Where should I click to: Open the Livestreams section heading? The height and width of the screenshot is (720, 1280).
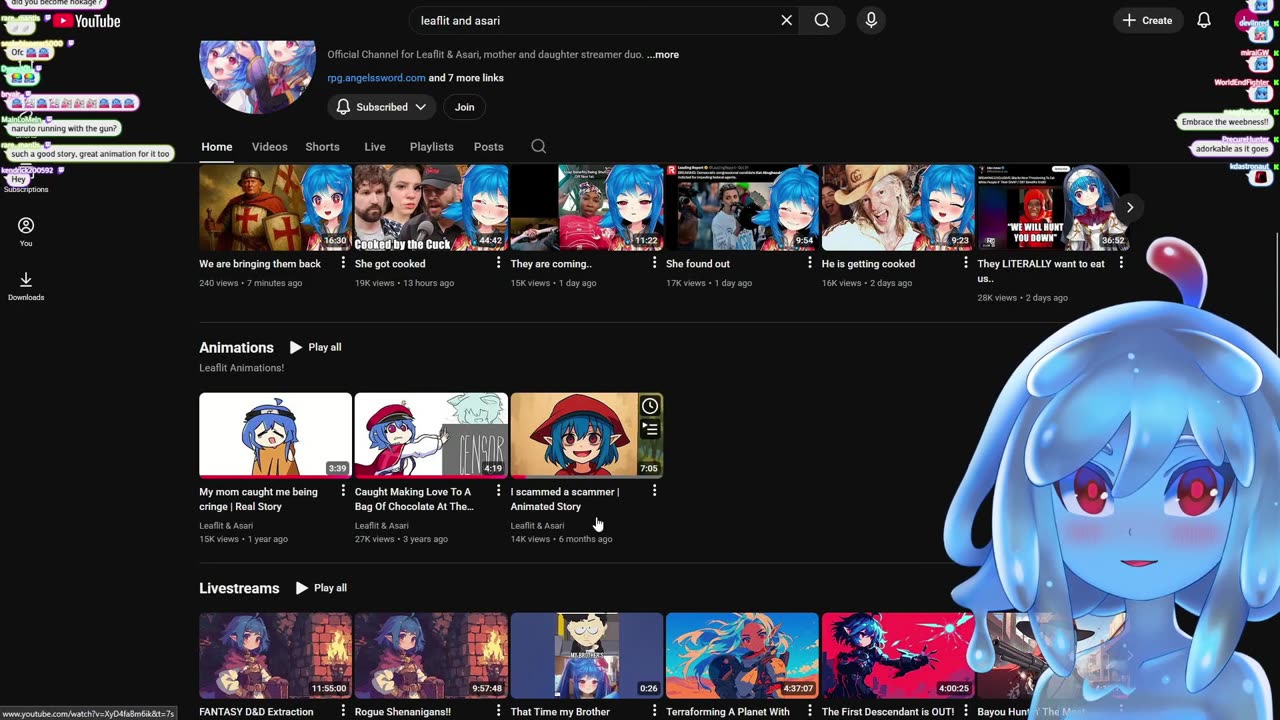coord(239,588)
